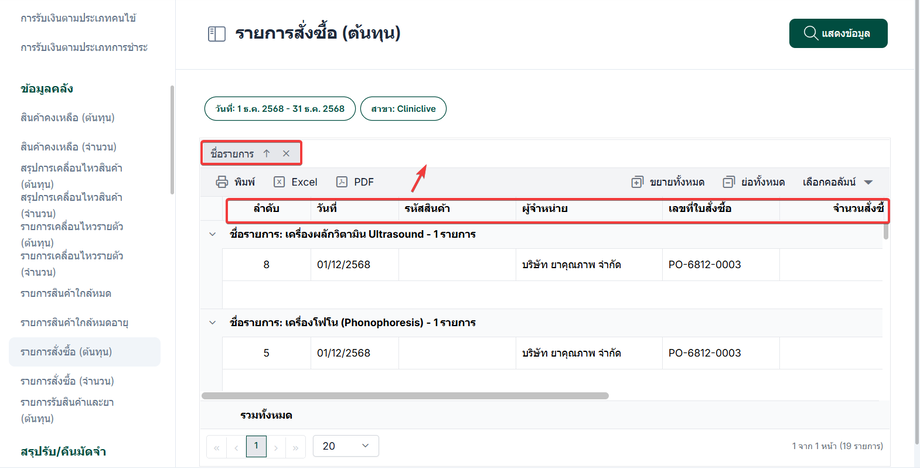This screenshot has width=920, height=469.
Task: Collapse the เครื่องโฟโน (Phonophoresis) group
Action: [212, 322]
